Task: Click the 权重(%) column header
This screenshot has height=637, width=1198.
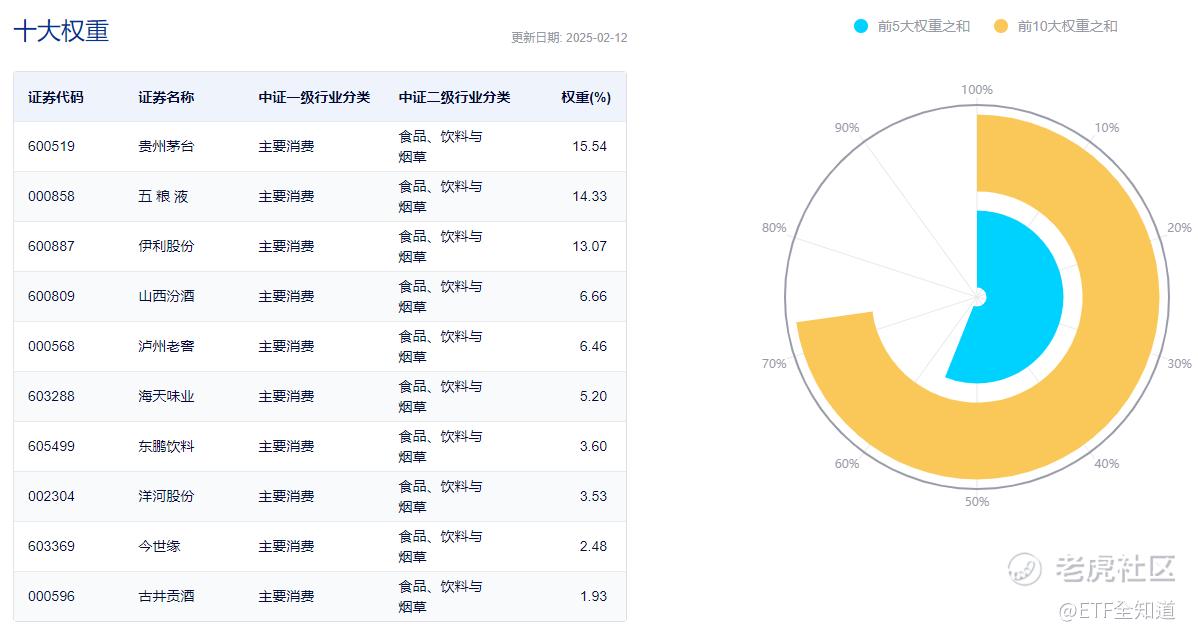Action: point(586,97)
